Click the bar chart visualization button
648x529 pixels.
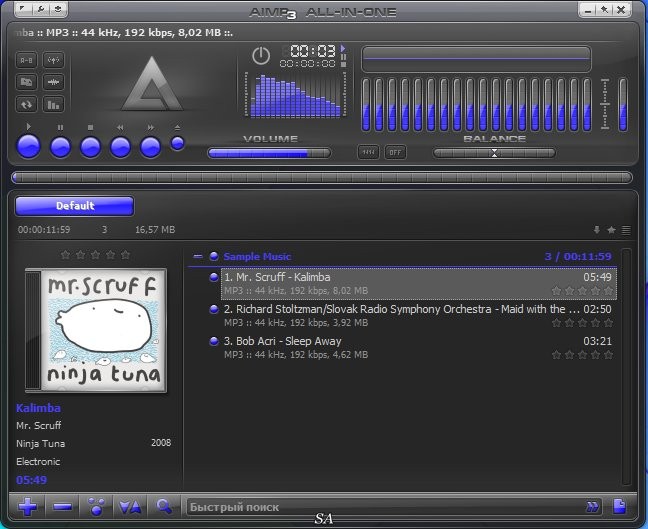point(53,104)
